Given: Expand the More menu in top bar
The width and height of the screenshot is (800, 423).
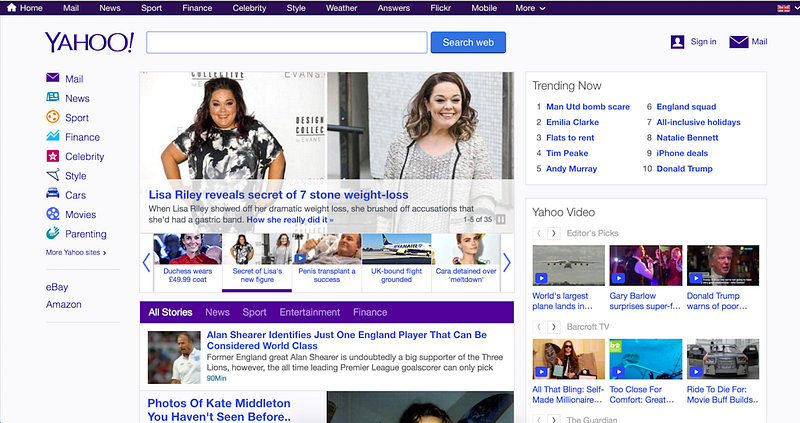Looking at the screenshot, I should click(x=530, y=8).
